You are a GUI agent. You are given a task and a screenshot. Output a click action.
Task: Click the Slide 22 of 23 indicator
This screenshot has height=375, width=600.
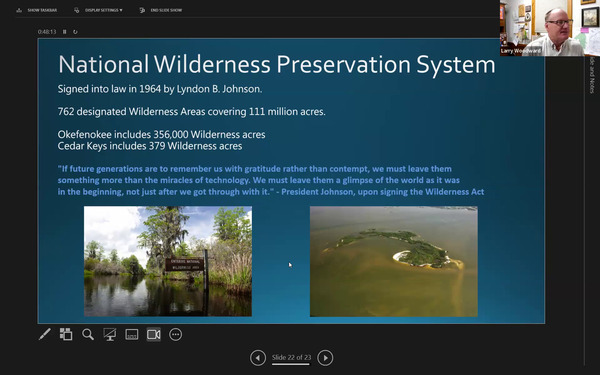tap(291, 358)
